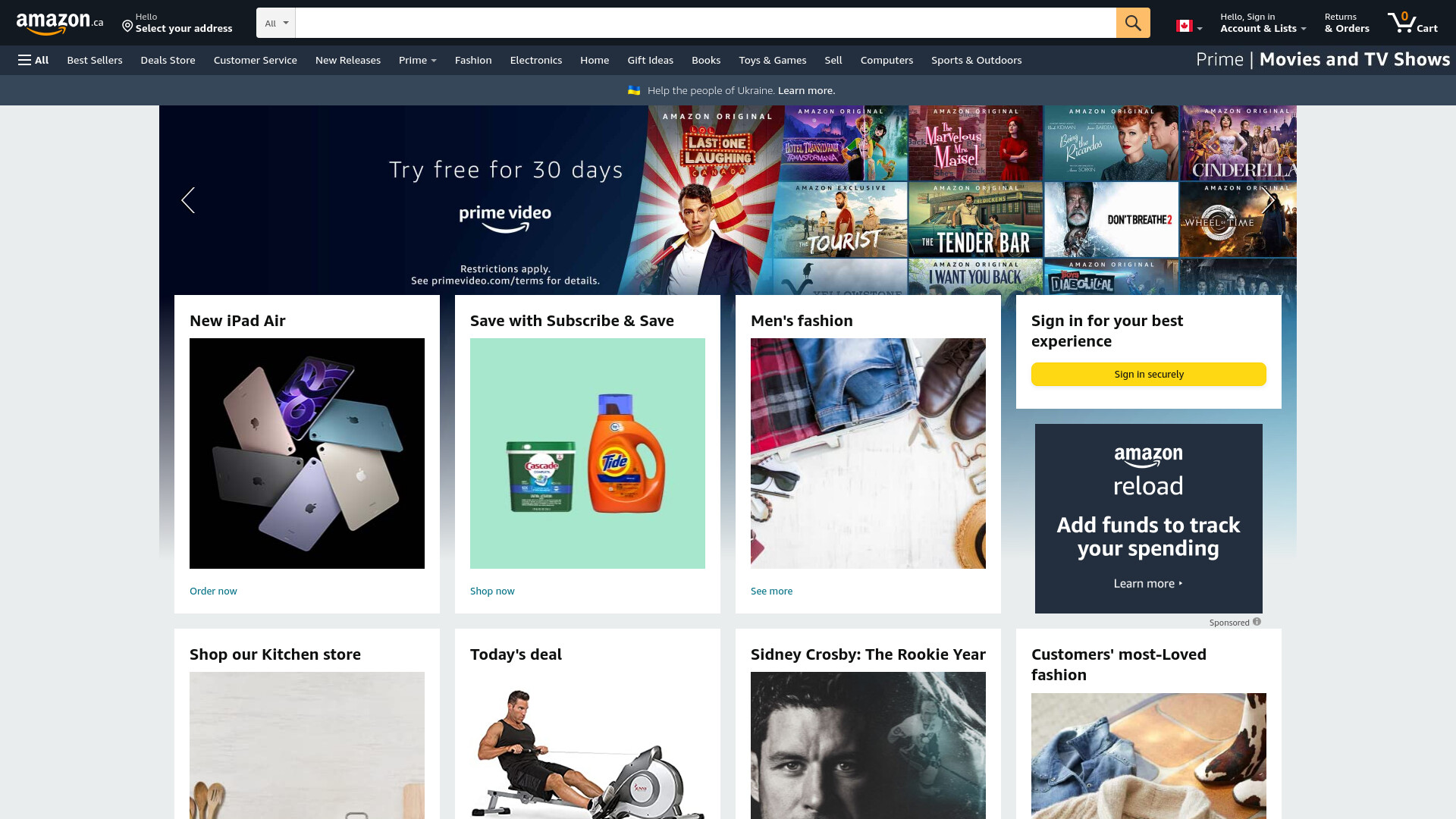
Task: Click the Ukraine flag icon
Action: tap(634, 90)
